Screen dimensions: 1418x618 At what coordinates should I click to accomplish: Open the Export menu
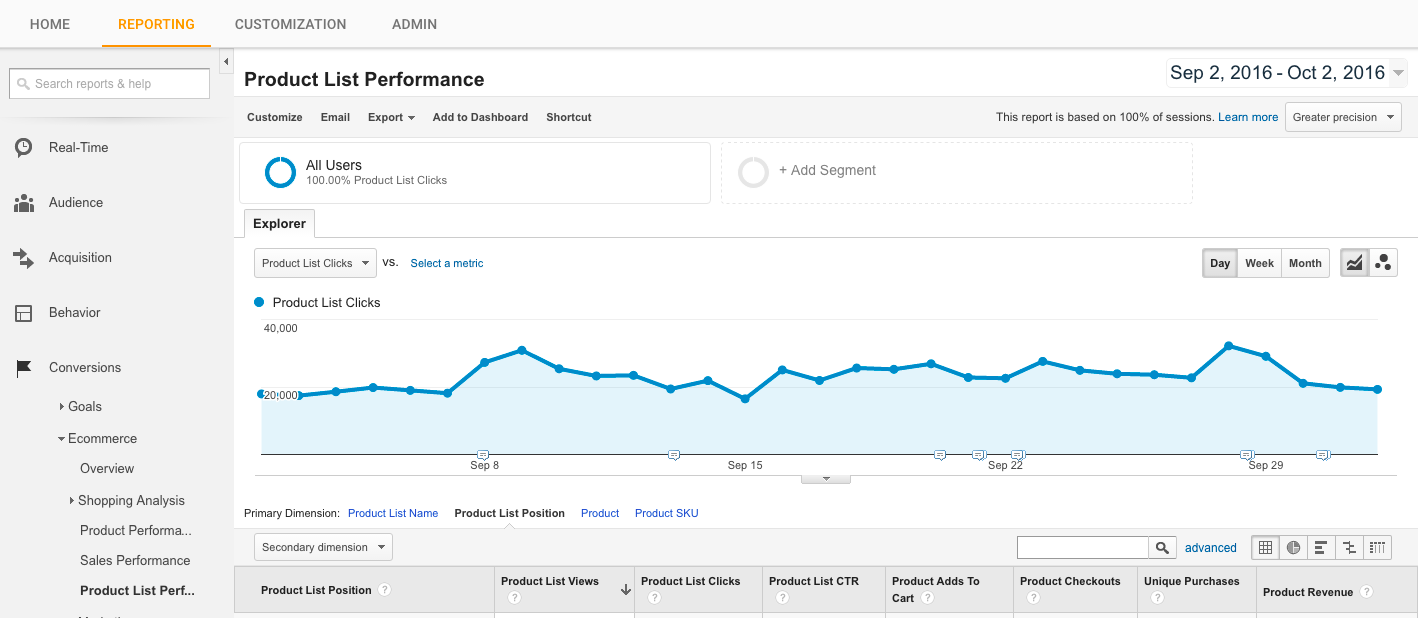pyautogui.click(x=391, y=117)
